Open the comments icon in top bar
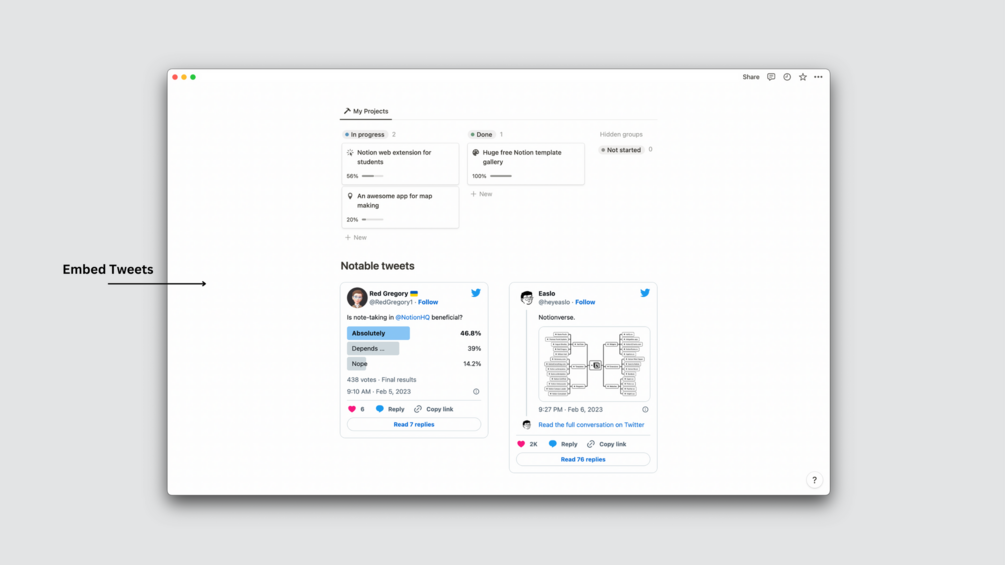 coord(771,77)
